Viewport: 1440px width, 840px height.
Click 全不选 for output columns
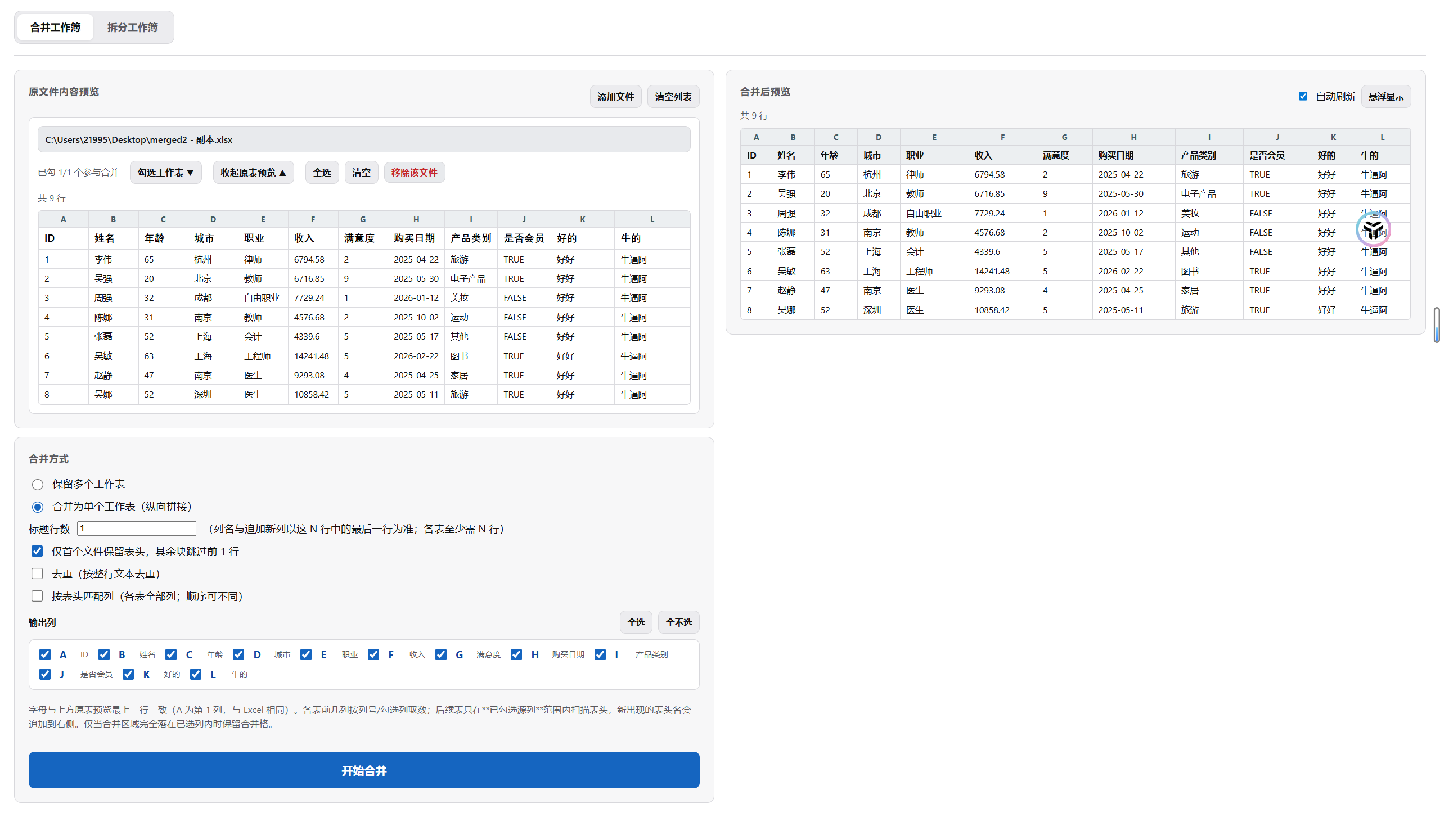click(x=678, y=622)
